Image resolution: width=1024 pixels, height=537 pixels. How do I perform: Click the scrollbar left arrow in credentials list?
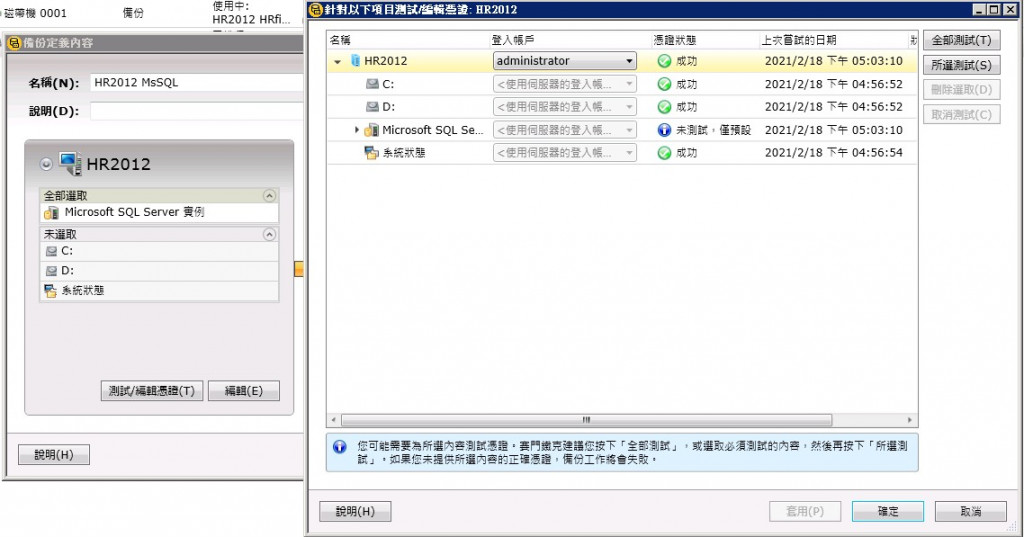tap(334, 420)
